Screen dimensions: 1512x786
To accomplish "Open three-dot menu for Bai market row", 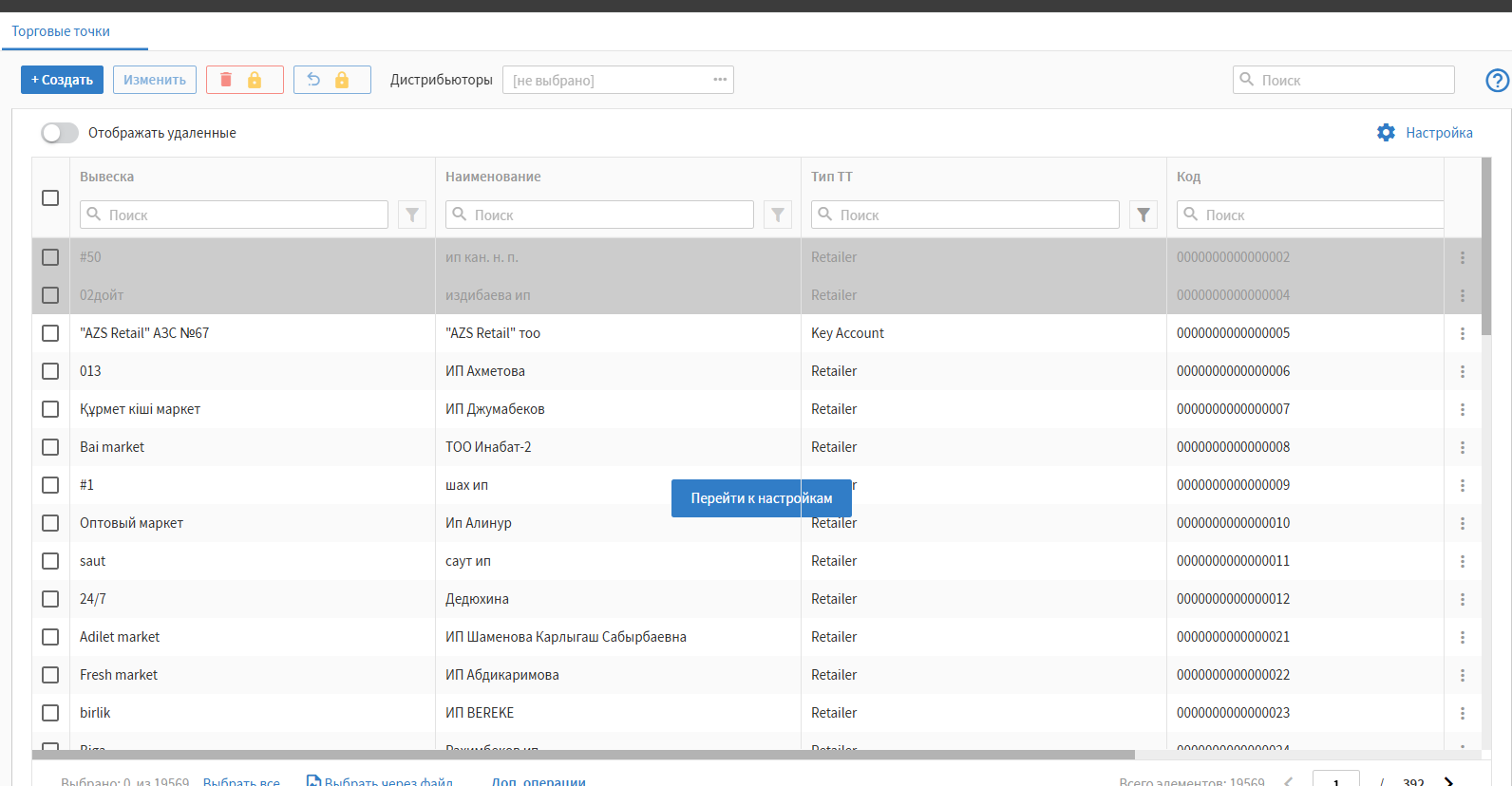I will (1463, 447).
